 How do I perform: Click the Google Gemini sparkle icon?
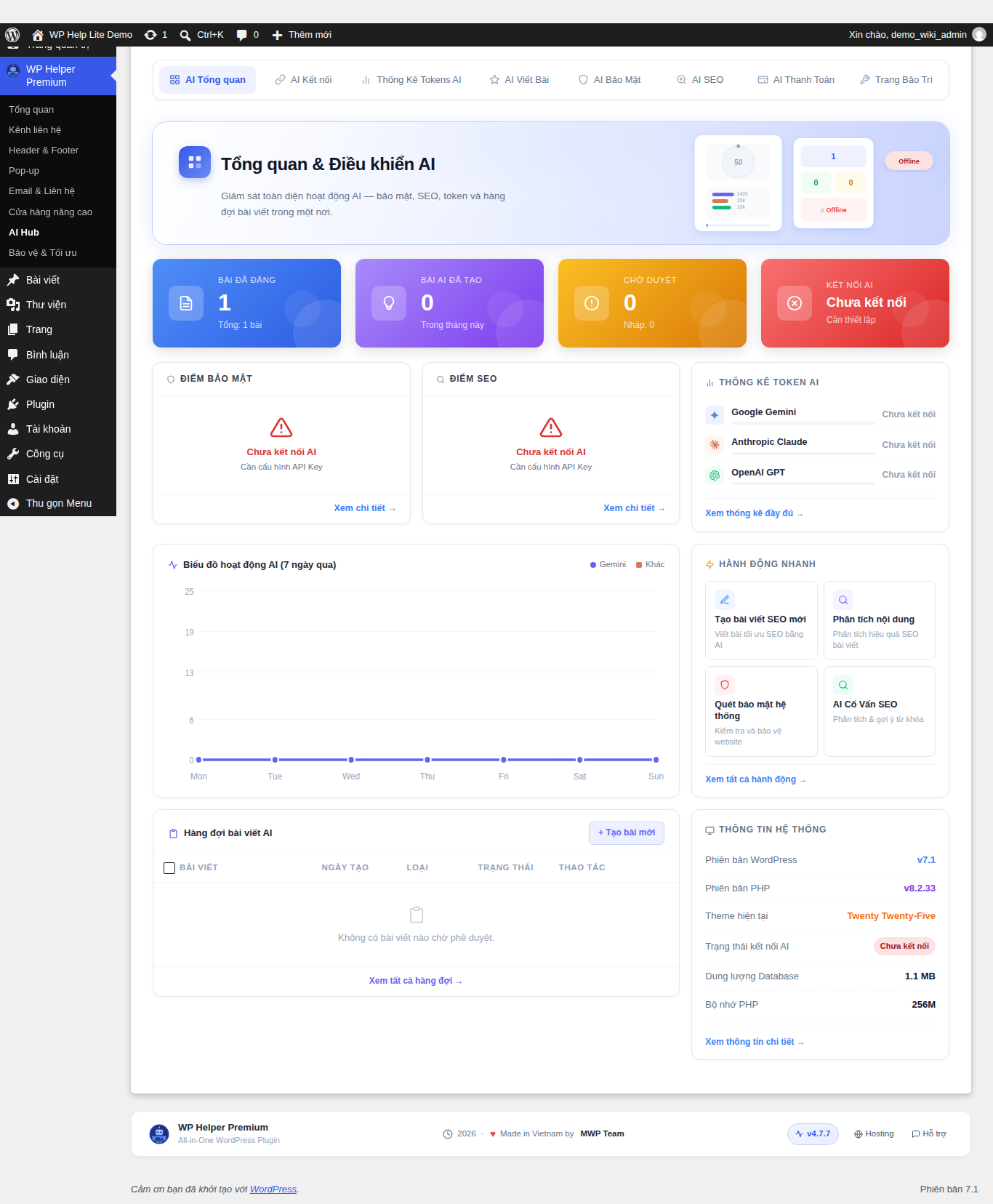(x=715, y=414)
